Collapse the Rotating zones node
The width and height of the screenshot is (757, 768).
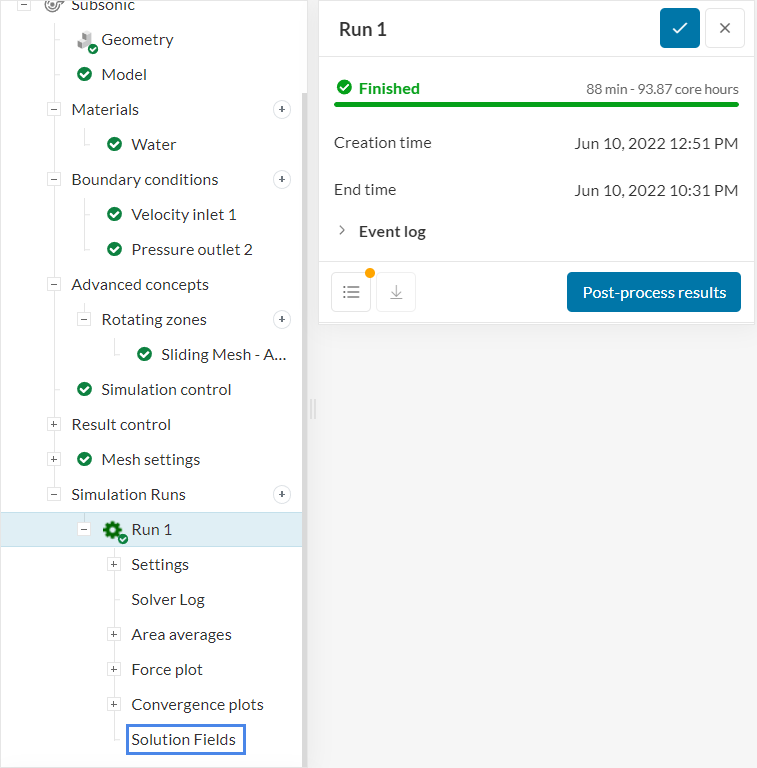[x=84, y=319]
